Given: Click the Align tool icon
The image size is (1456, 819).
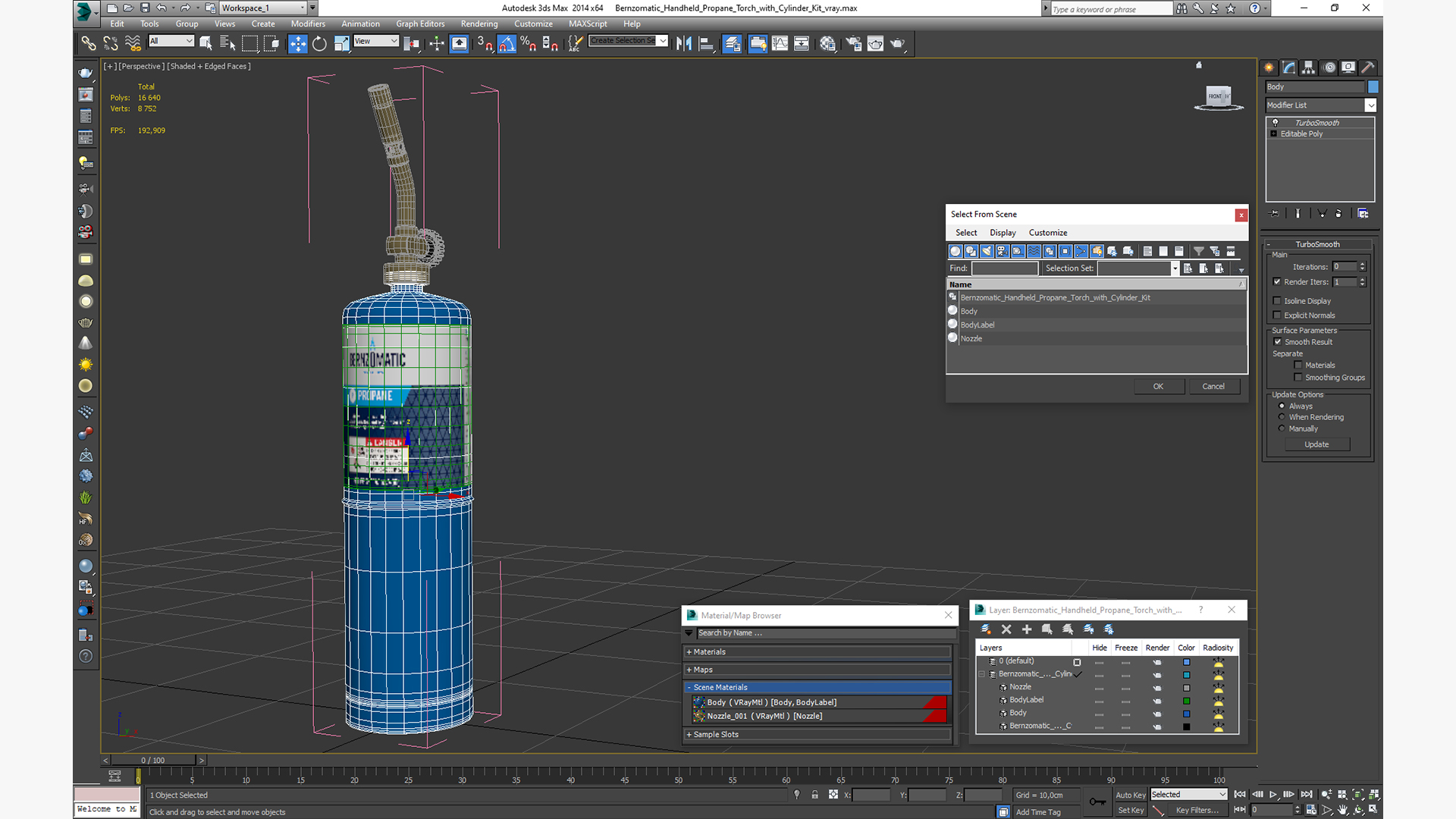Looking at the screenshot, I should click(706, 44).
